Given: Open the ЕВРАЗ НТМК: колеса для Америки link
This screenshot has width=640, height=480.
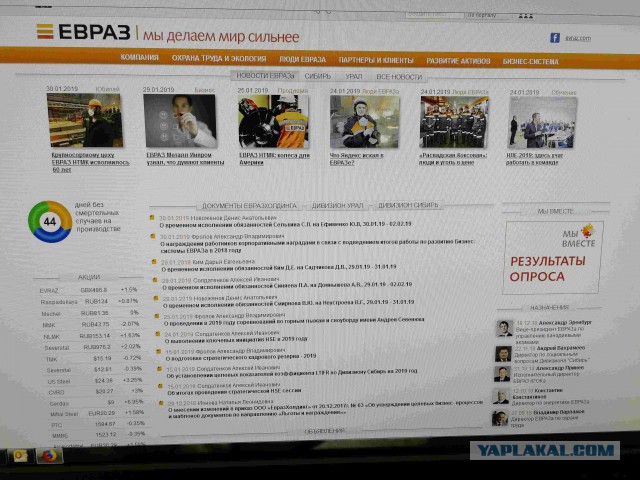Looking at the screenshot, I should point(274,159).
